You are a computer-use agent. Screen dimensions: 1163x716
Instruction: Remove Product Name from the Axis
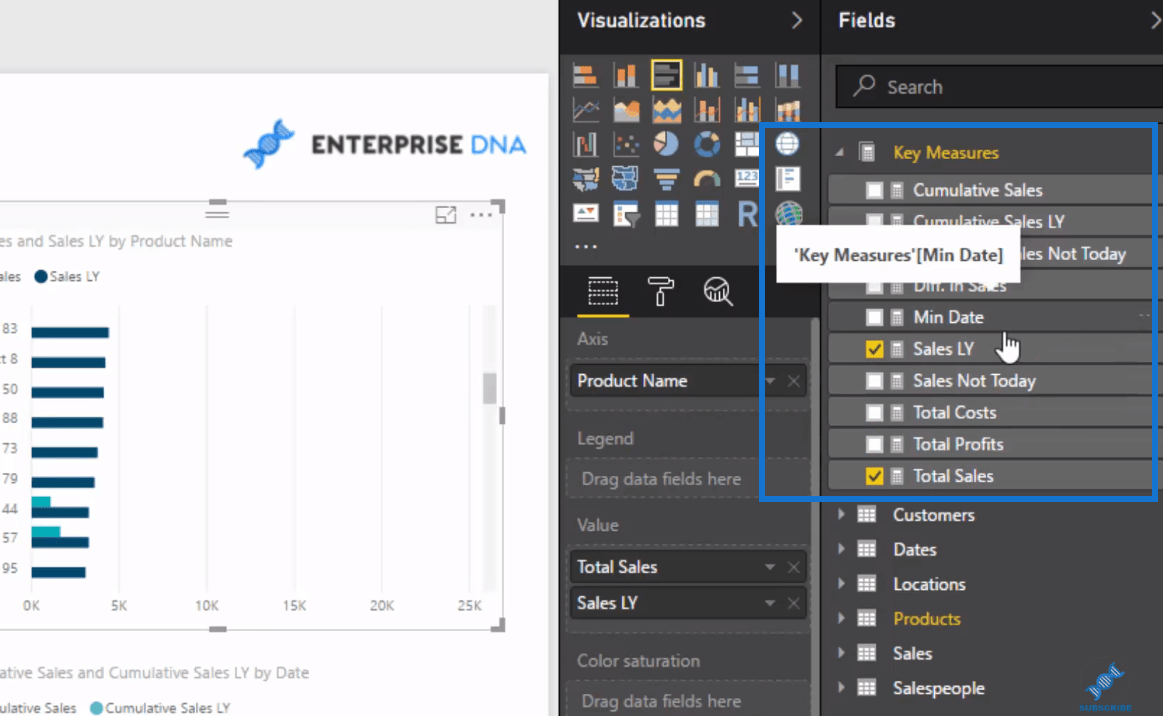pyautogui.click(x=794, y=381)
